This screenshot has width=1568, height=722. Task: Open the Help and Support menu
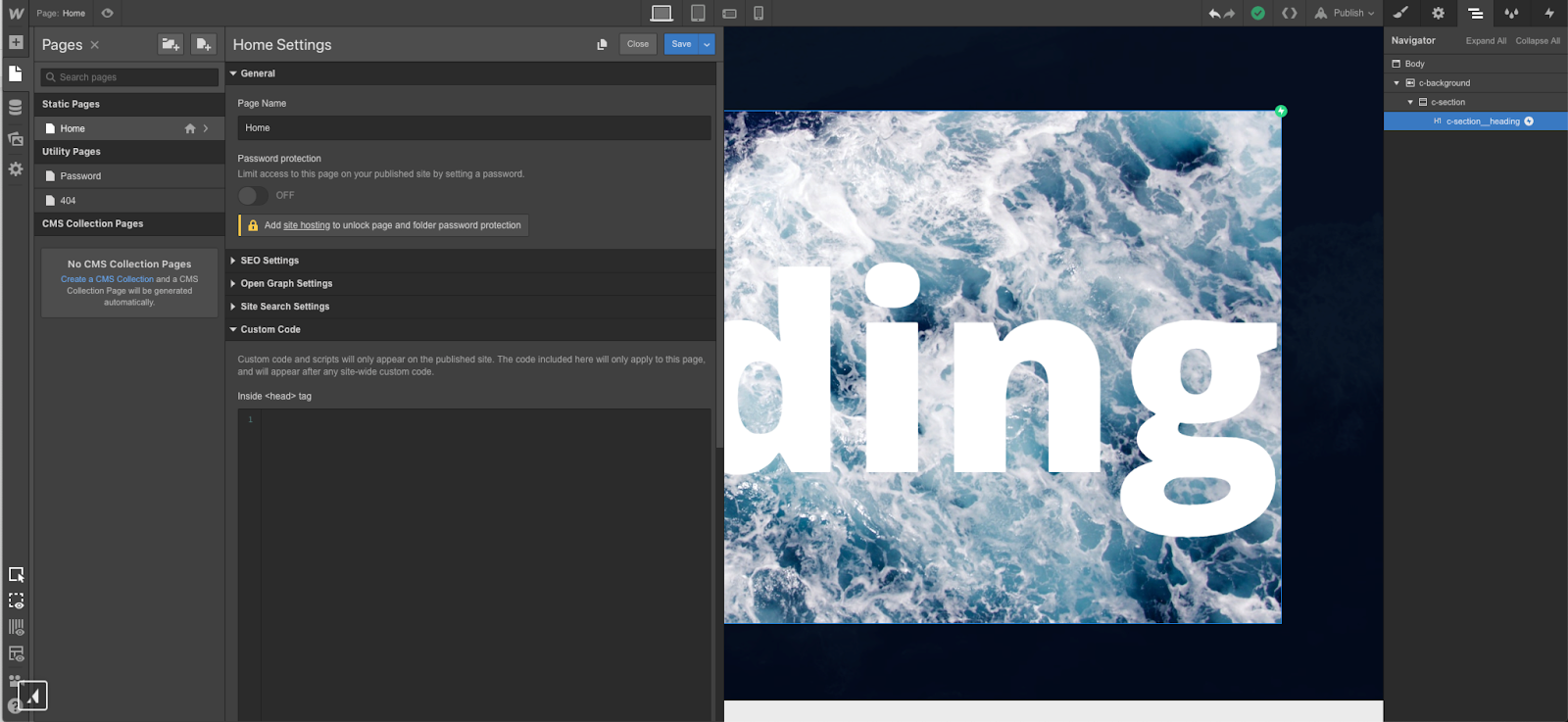tap(14, 706)
